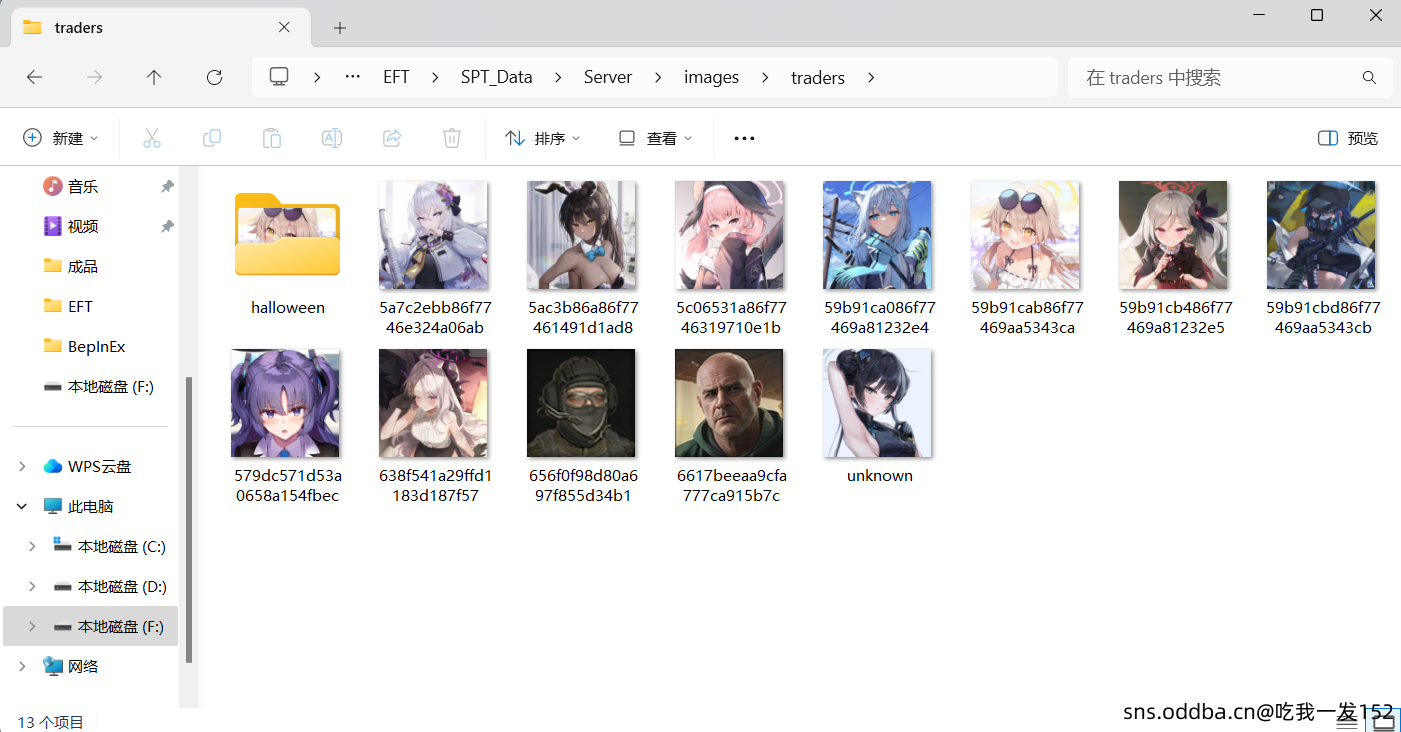1401x732 pixels.
Task: Click the Rename icon in toolbar
Action: coord(332,138)
